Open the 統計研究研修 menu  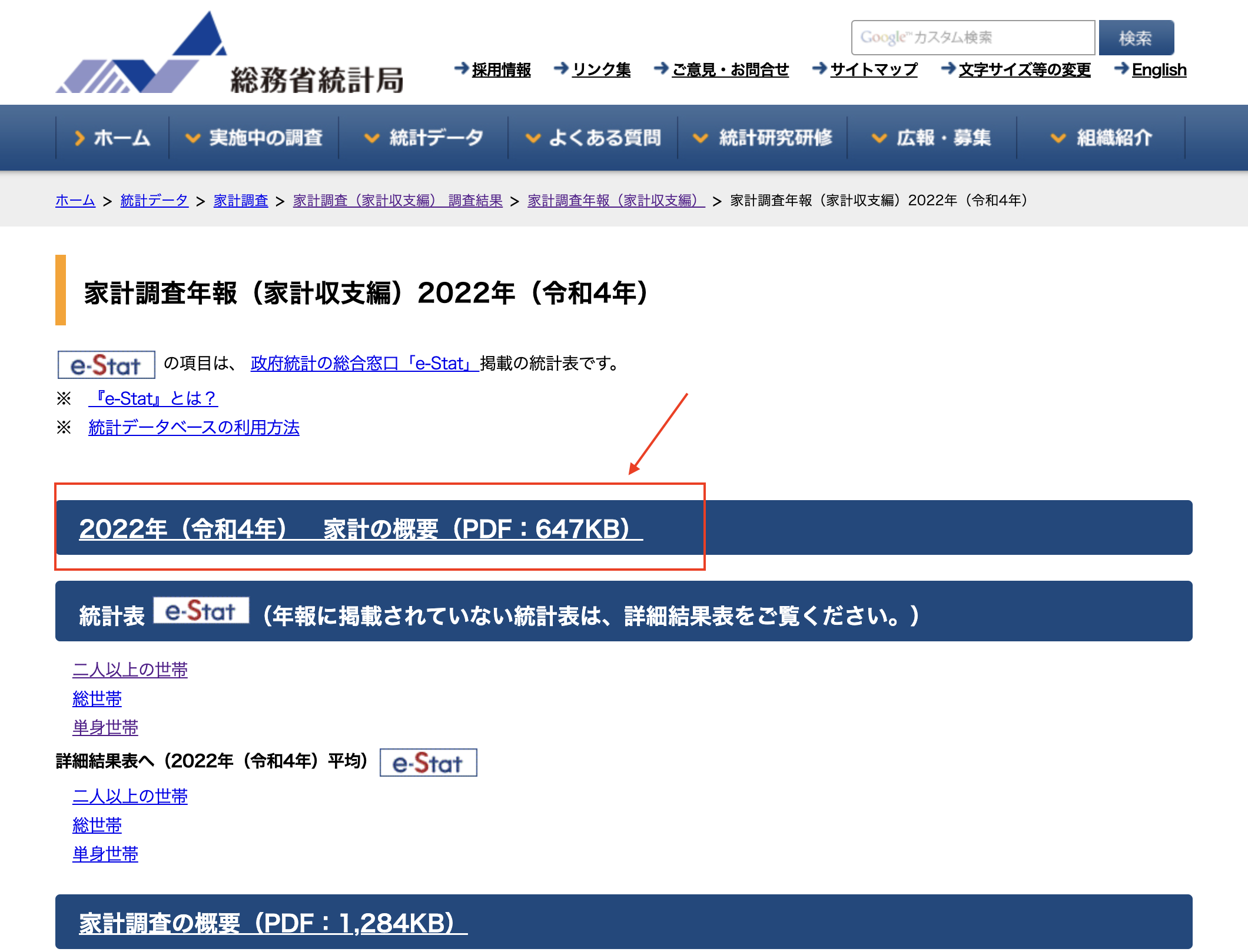point(762,138)
